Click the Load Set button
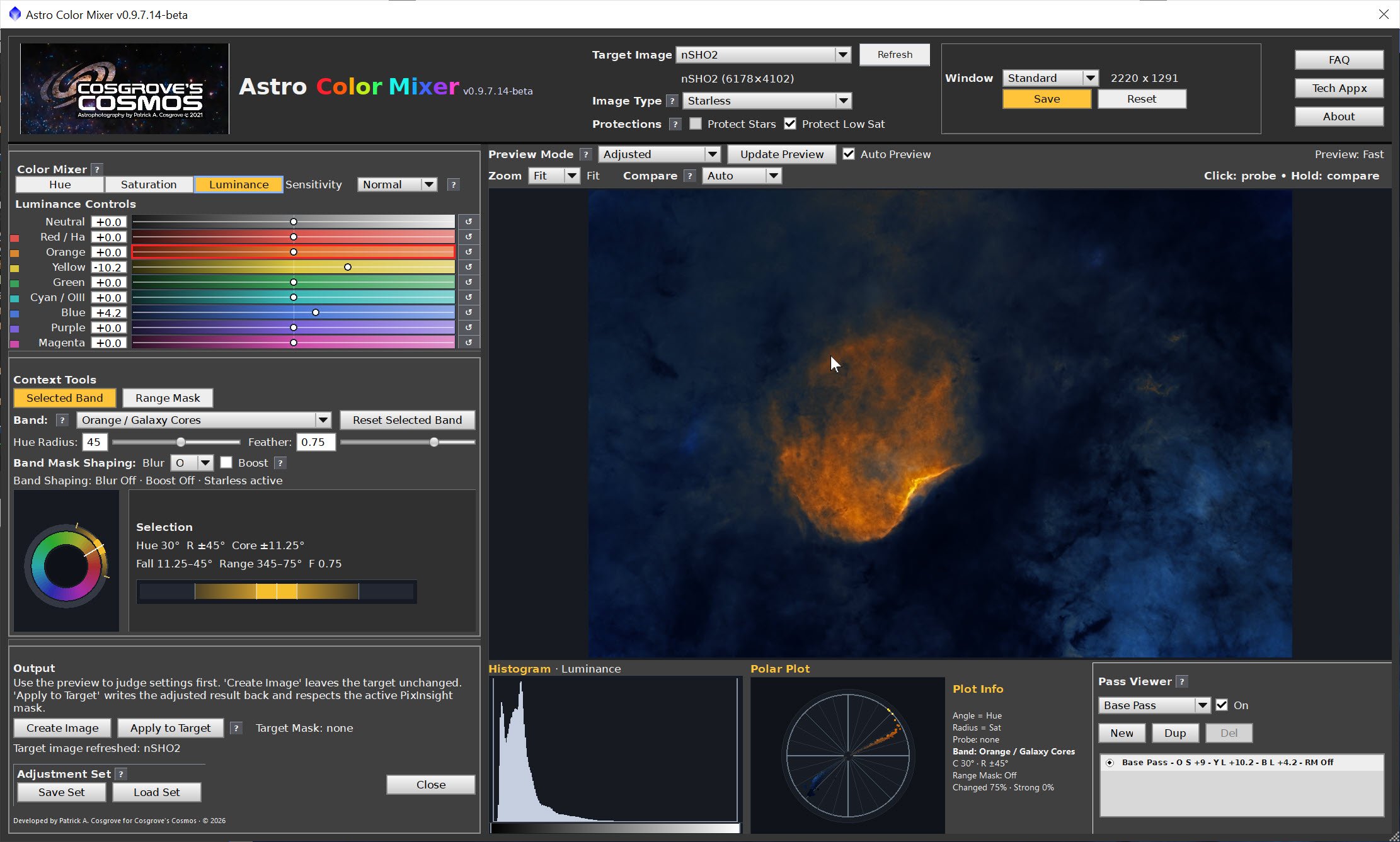Viewport: 1400px width, 842px height. (x=156, y=792)
